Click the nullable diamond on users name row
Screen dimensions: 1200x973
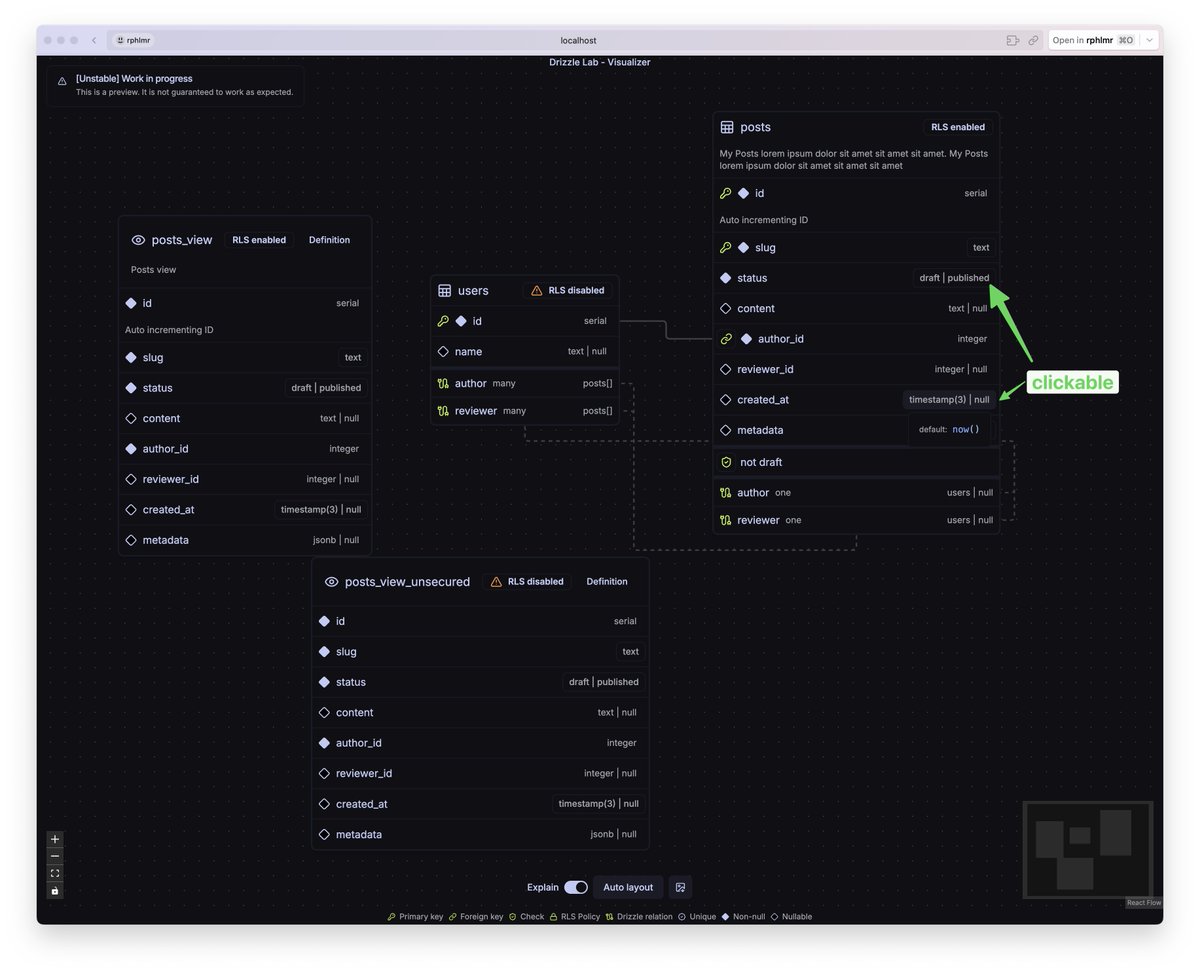443,352
